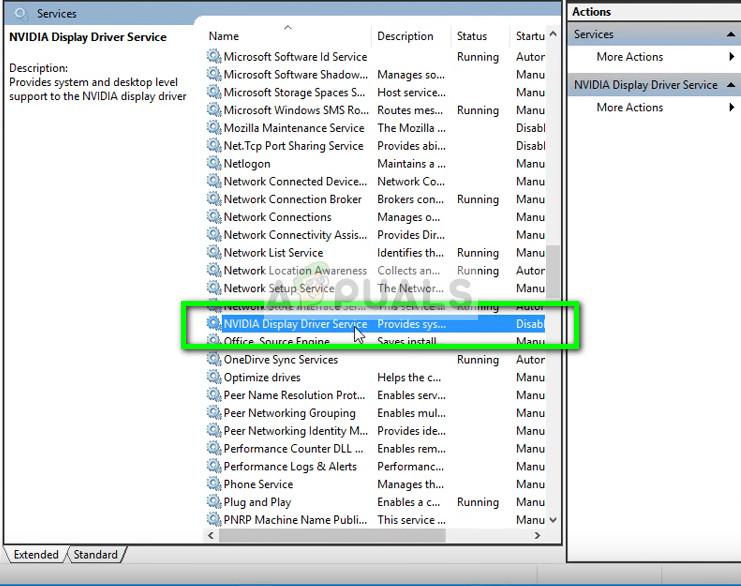
Task: Click gear icon of Performance Counter DLL row
Action: 214,448
